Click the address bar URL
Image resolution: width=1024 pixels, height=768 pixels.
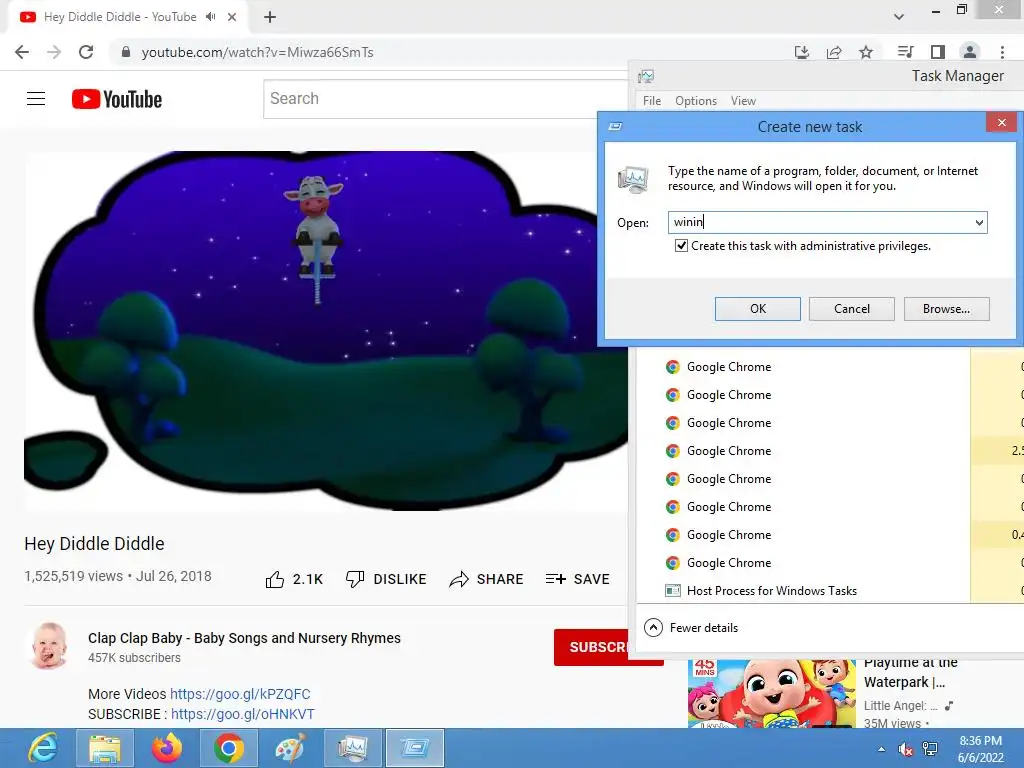point(257,52)
